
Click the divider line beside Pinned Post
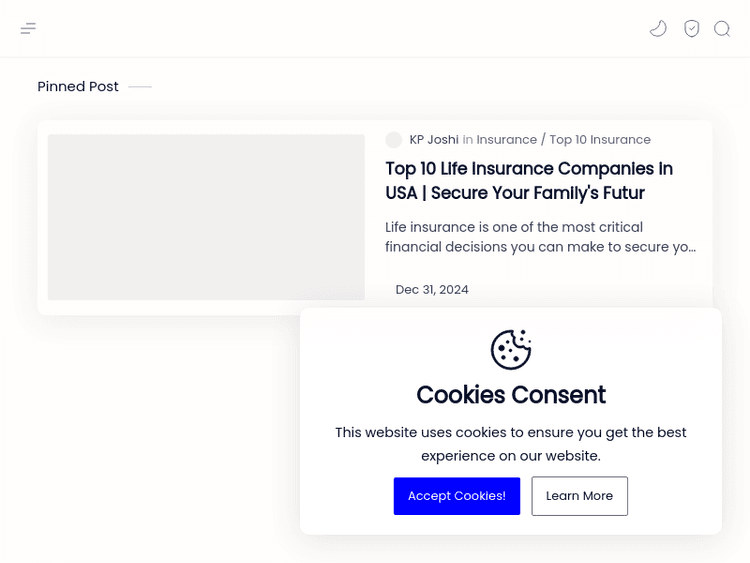140,88
